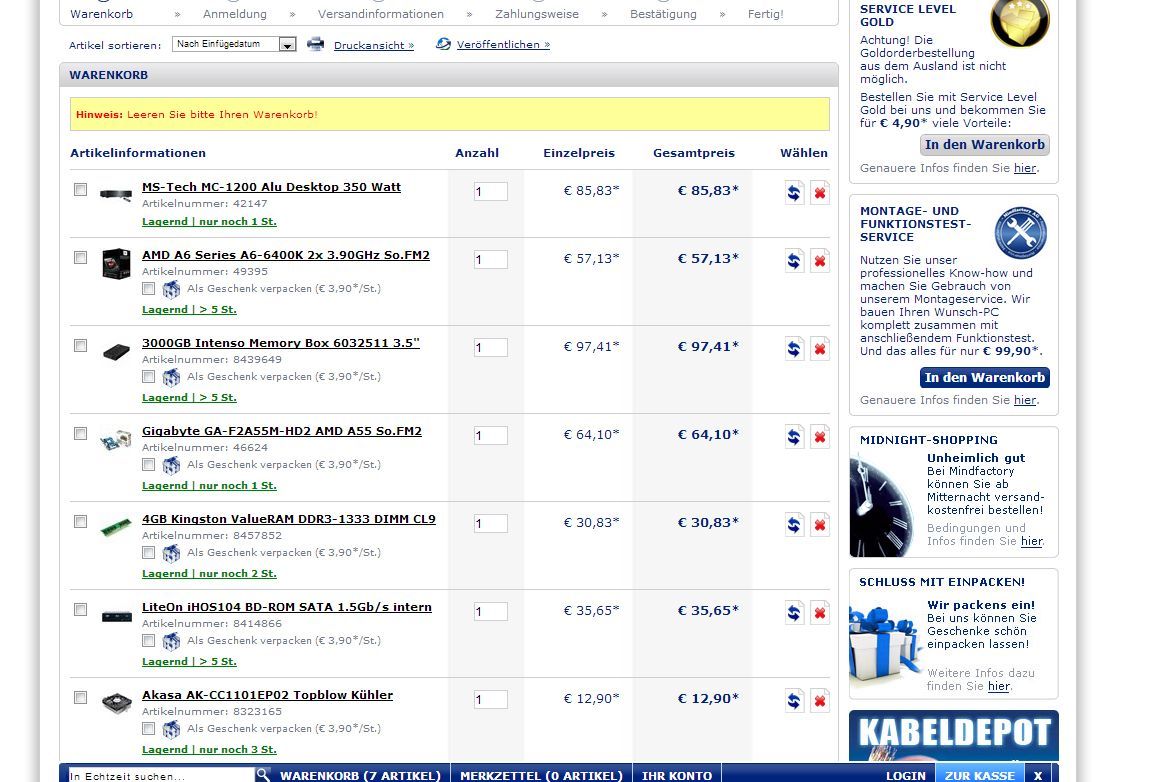Viewport: 1157px width, 782px height.
Task: Click gift wrap icon under Intenso Memory Box
Action: coord(172,377)
